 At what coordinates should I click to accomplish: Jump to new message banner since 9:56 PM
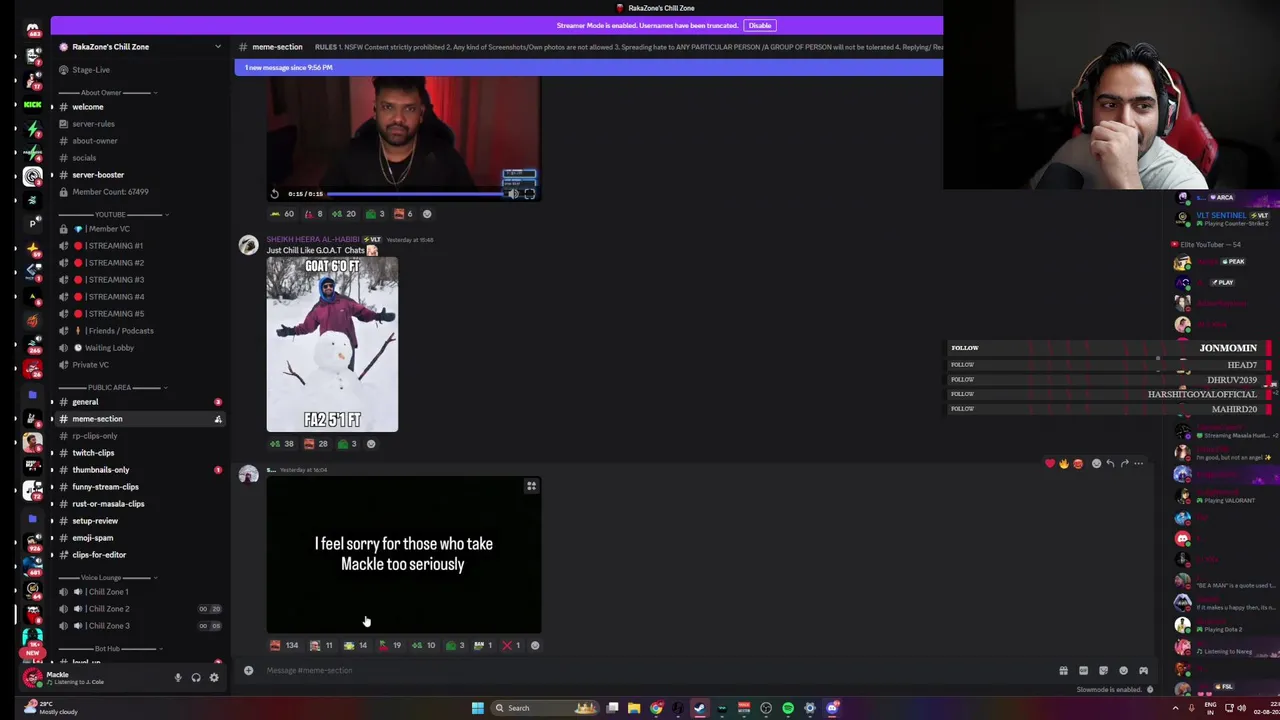click(x=588, y=67)
